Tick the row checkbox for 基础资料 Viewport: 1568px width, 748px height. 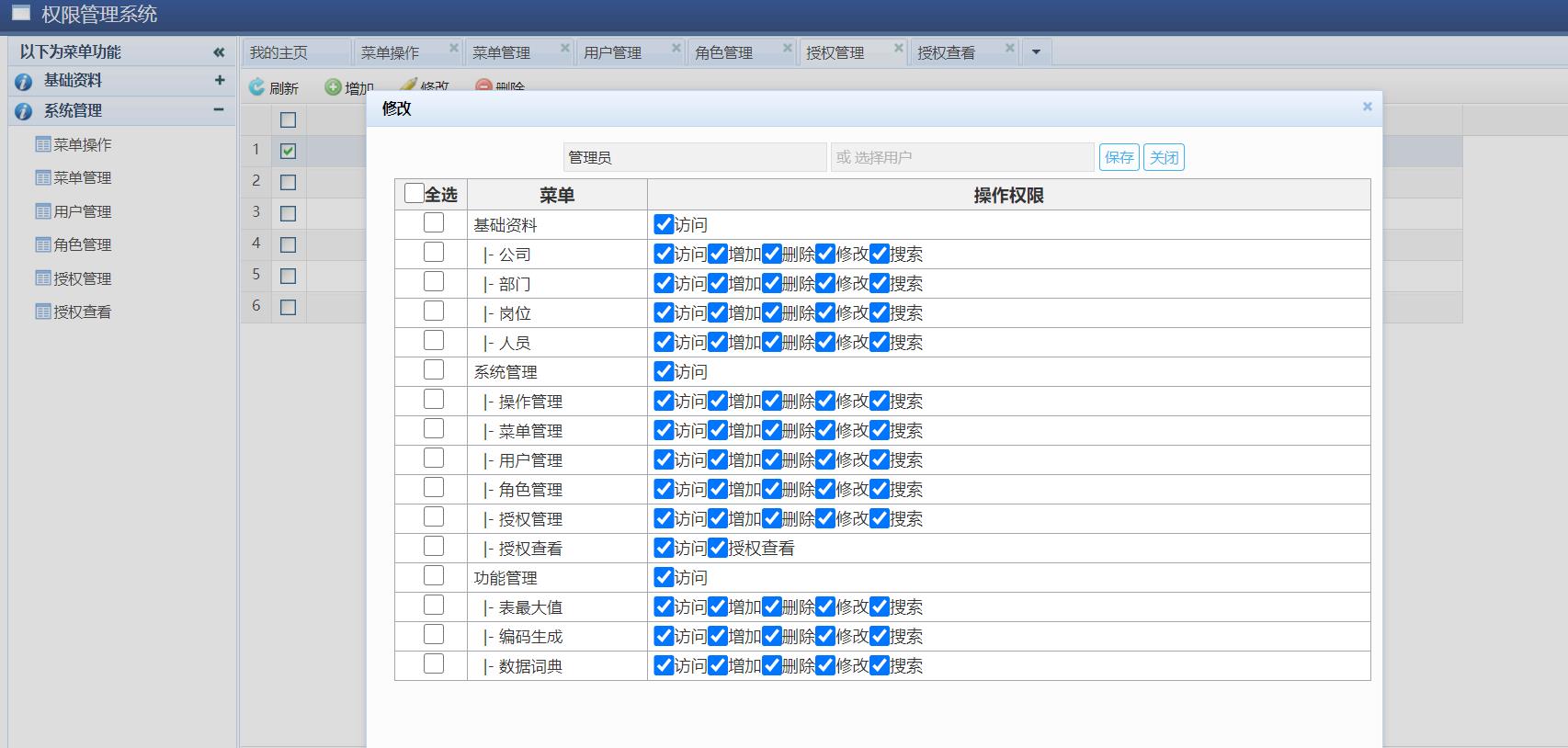434,222
